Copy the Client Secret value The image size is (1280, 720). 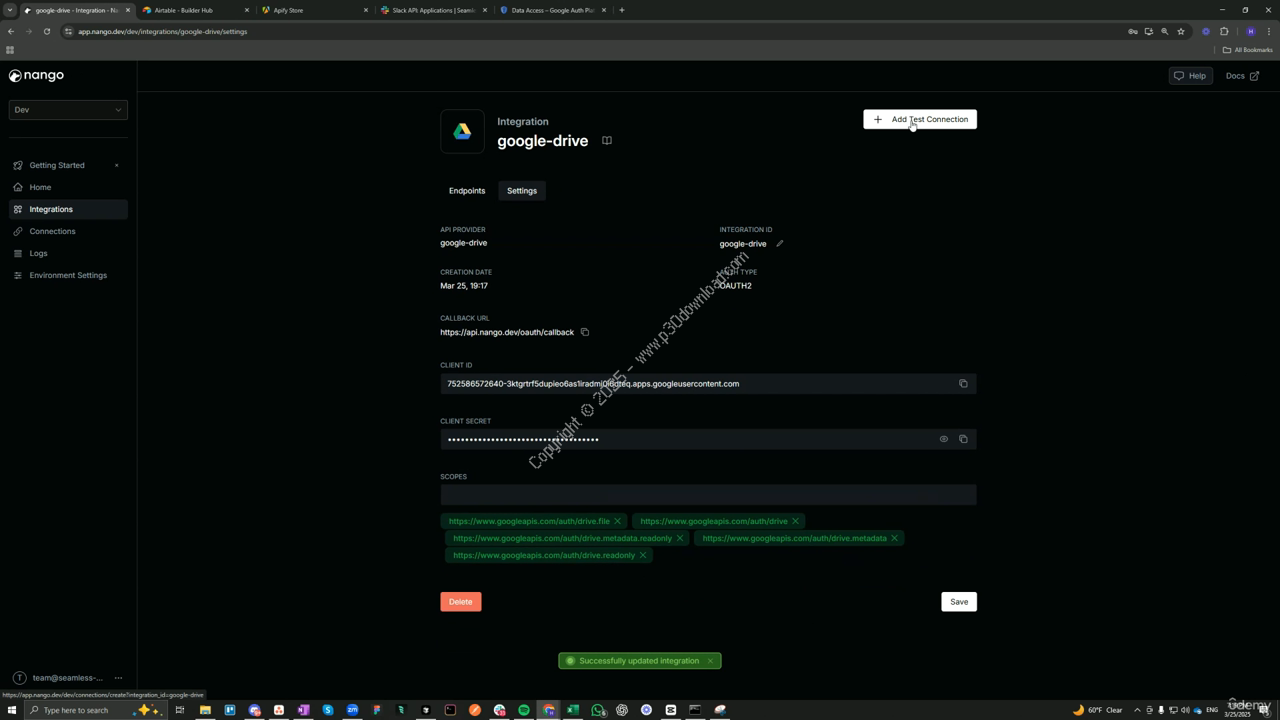coord(963,439)
